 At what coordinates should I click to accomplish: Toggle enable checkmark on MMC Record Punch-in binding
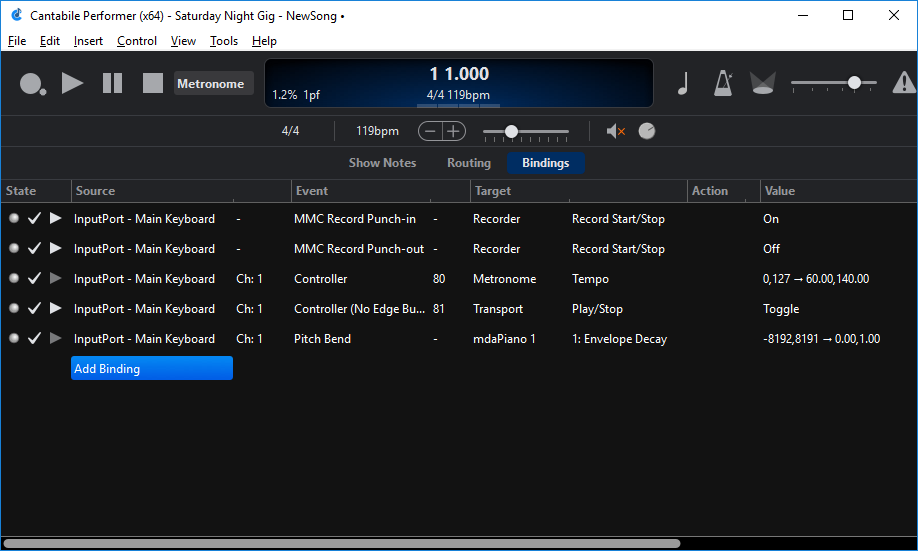tap(34, 218)
